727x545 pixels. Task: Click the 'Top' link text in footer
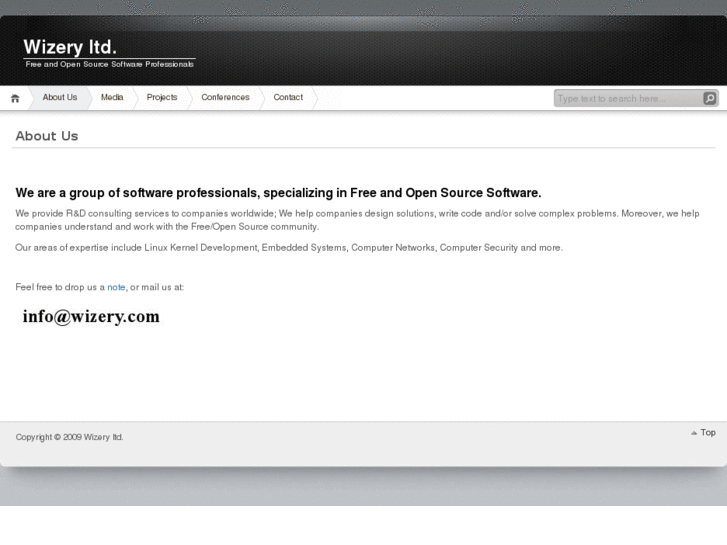tap(708, 433)
